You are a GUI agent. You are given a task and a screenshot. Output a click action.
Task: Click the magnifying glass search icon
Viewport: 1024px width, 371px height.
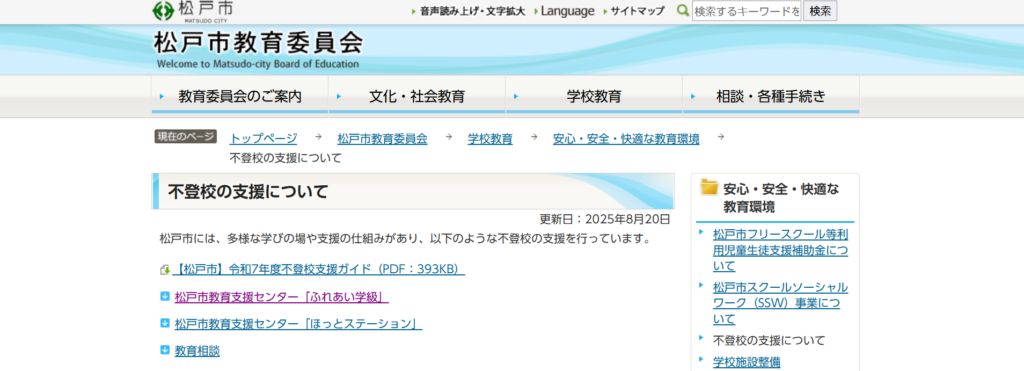pos(683,11)
